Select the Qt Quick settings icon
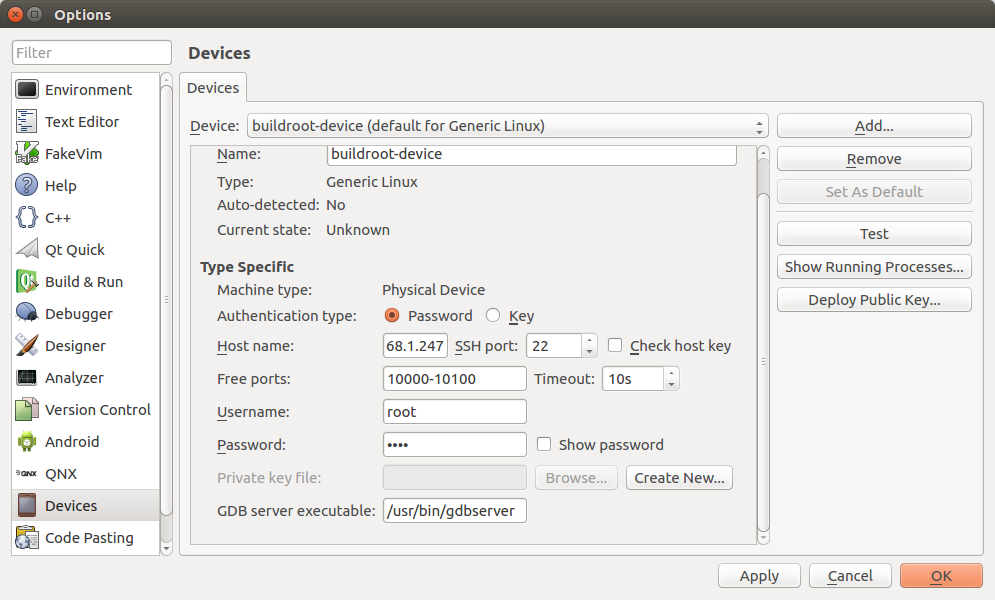Image resolution: width=995 pixels, height=600 pixels. point(27,249)
